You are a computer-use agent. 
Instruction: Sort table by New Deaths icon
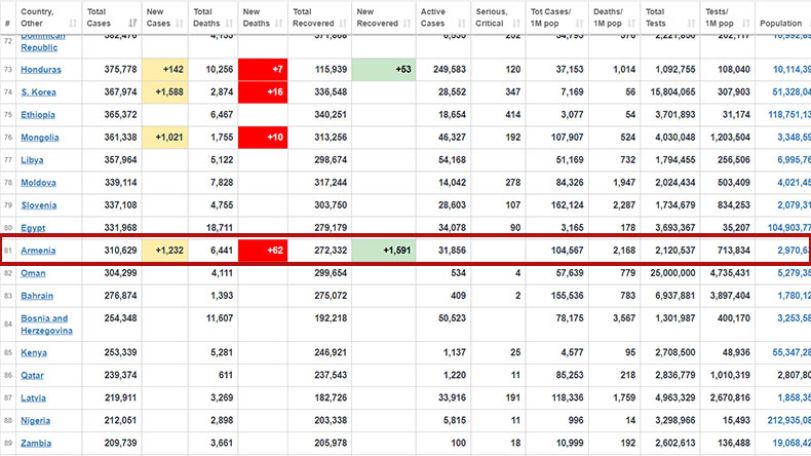tap(279, 23)
